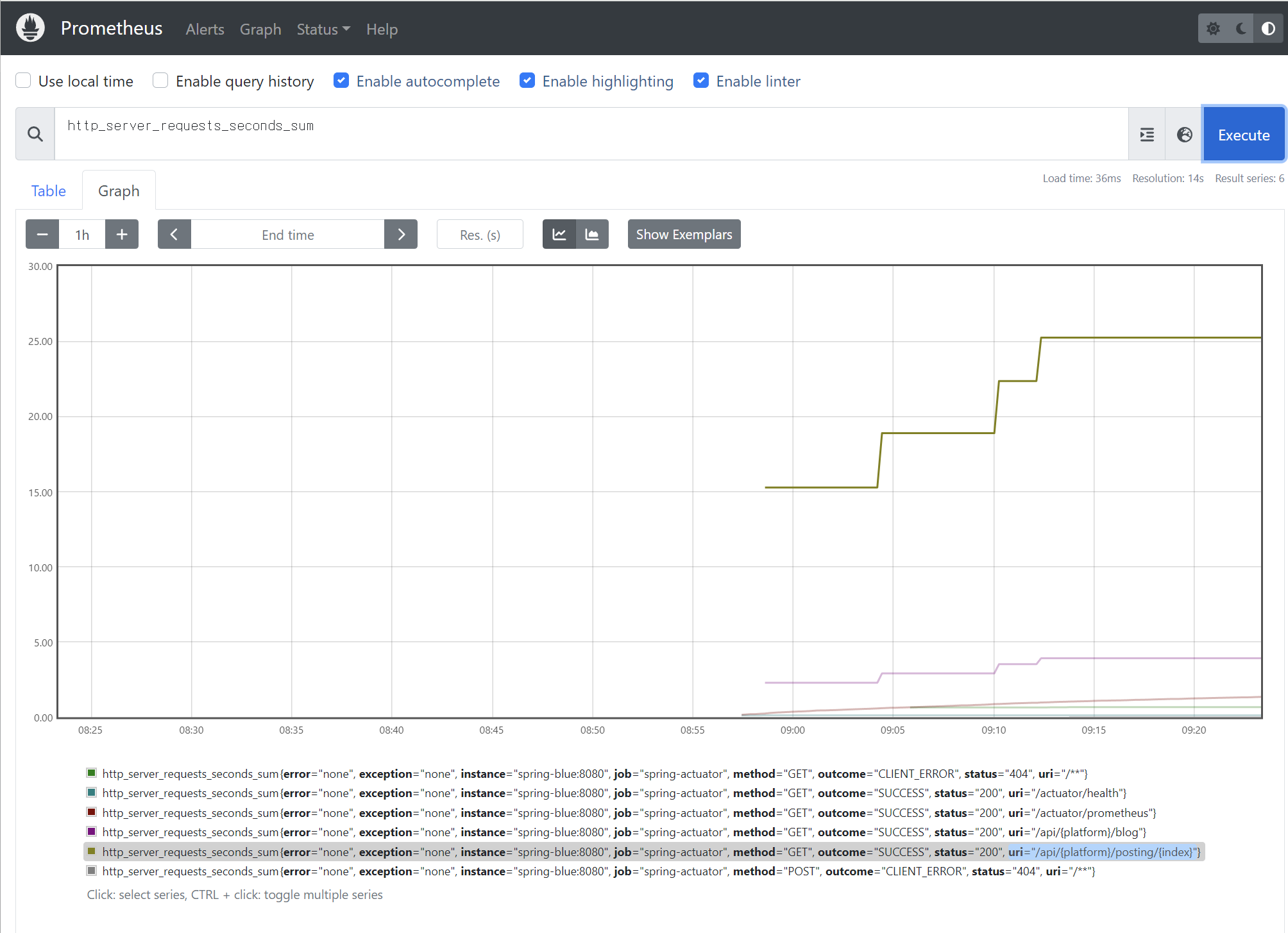Viewport: 1288px width, 933px height.
Task: Toggle Enable query history checkbox
Action: 160,81
